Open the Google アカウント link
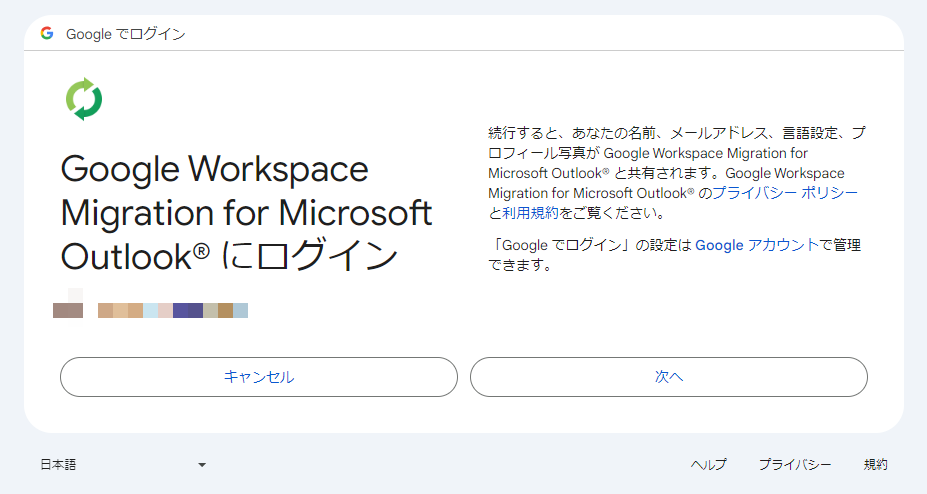927x494 pixels. pos(757,245)
